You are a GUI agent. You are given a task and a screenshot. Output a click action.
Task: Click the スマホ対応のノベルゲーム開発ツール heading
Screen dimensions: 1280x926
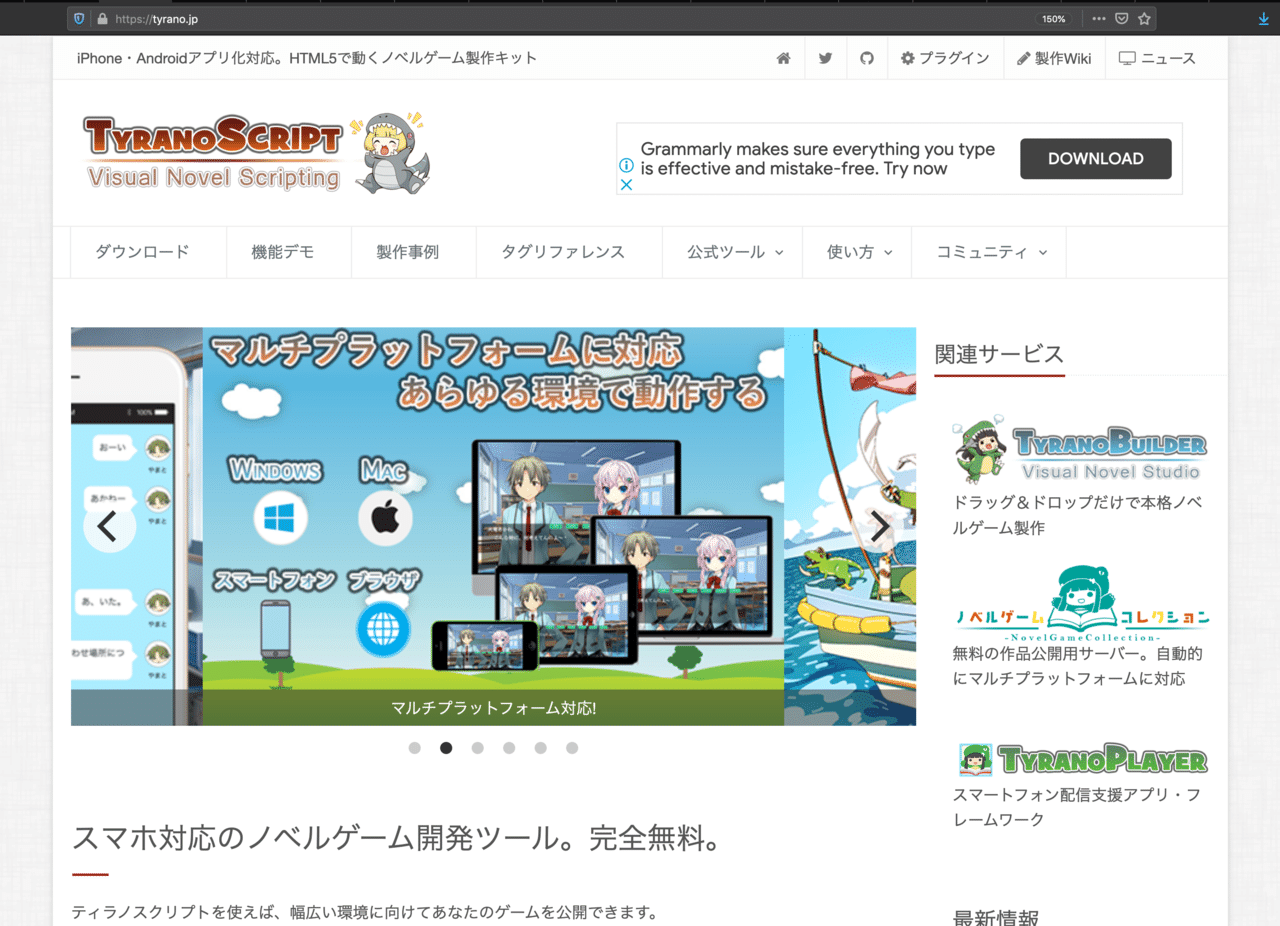click(397, 838)
